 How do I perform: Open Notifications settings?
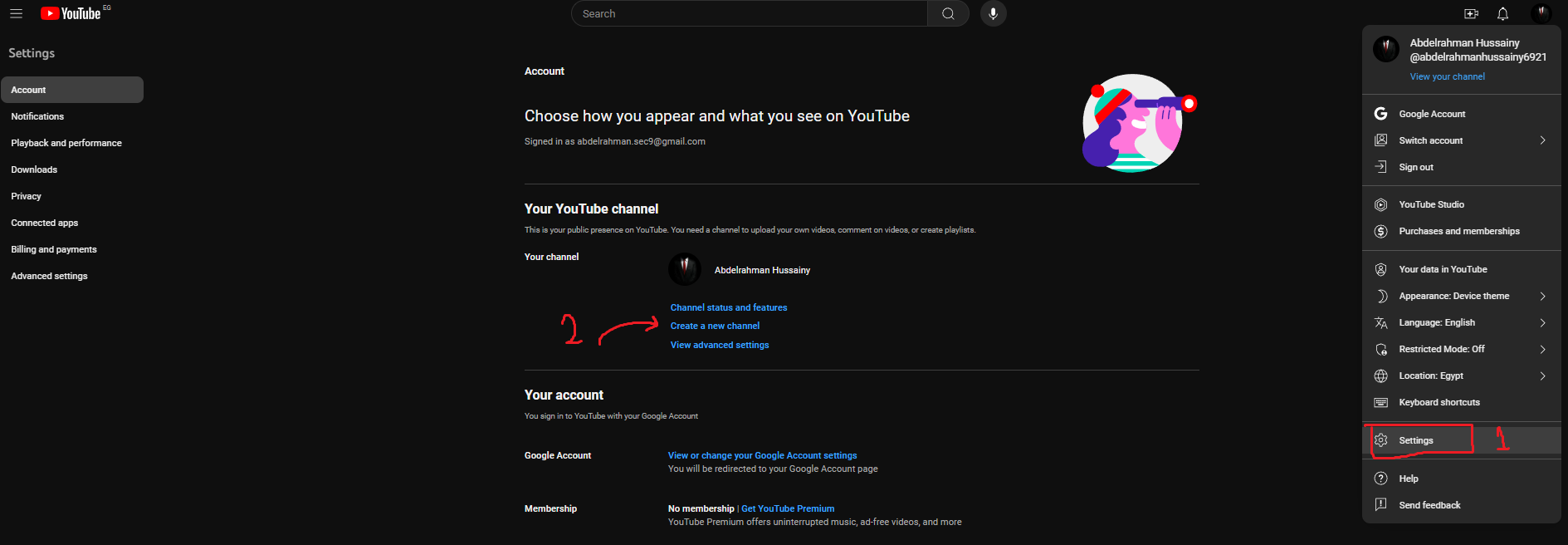point(72,116)
